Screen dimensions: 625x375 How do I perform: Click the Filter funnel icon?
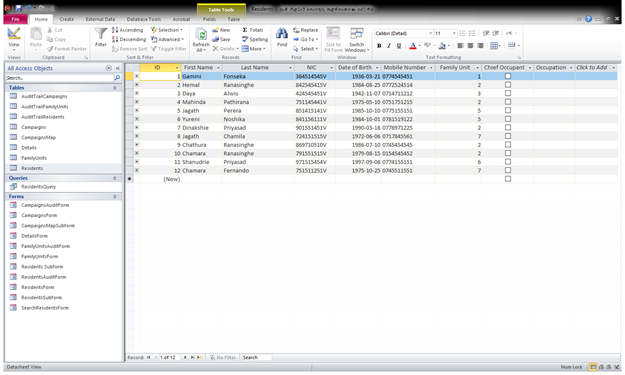[x=100, y=35]
